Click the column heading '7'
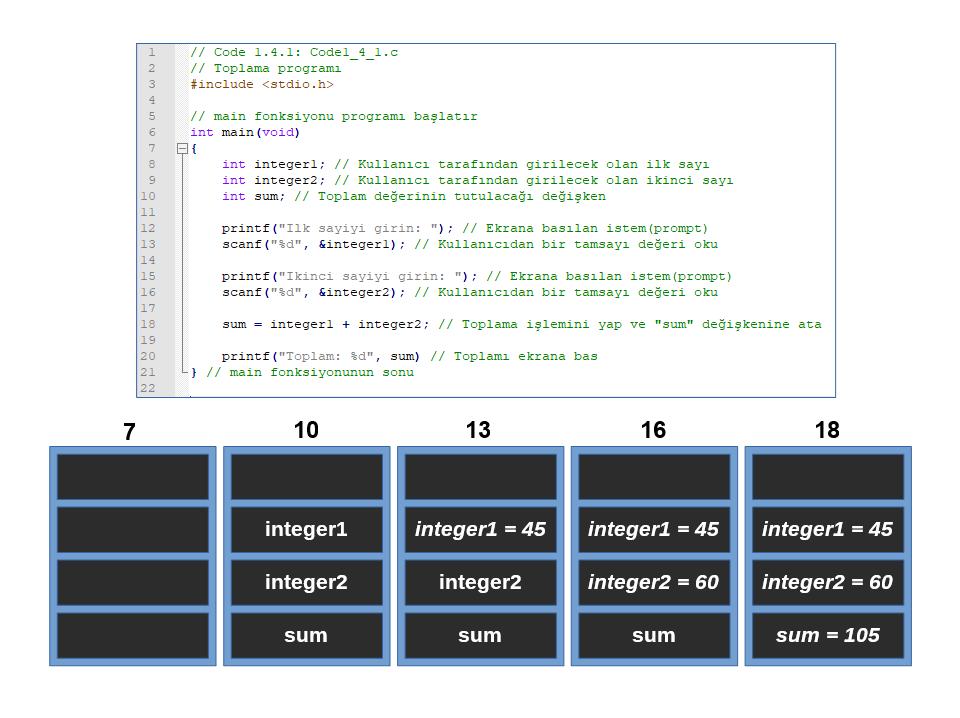Viewport: 960px width, 718px height. [129, 432]
